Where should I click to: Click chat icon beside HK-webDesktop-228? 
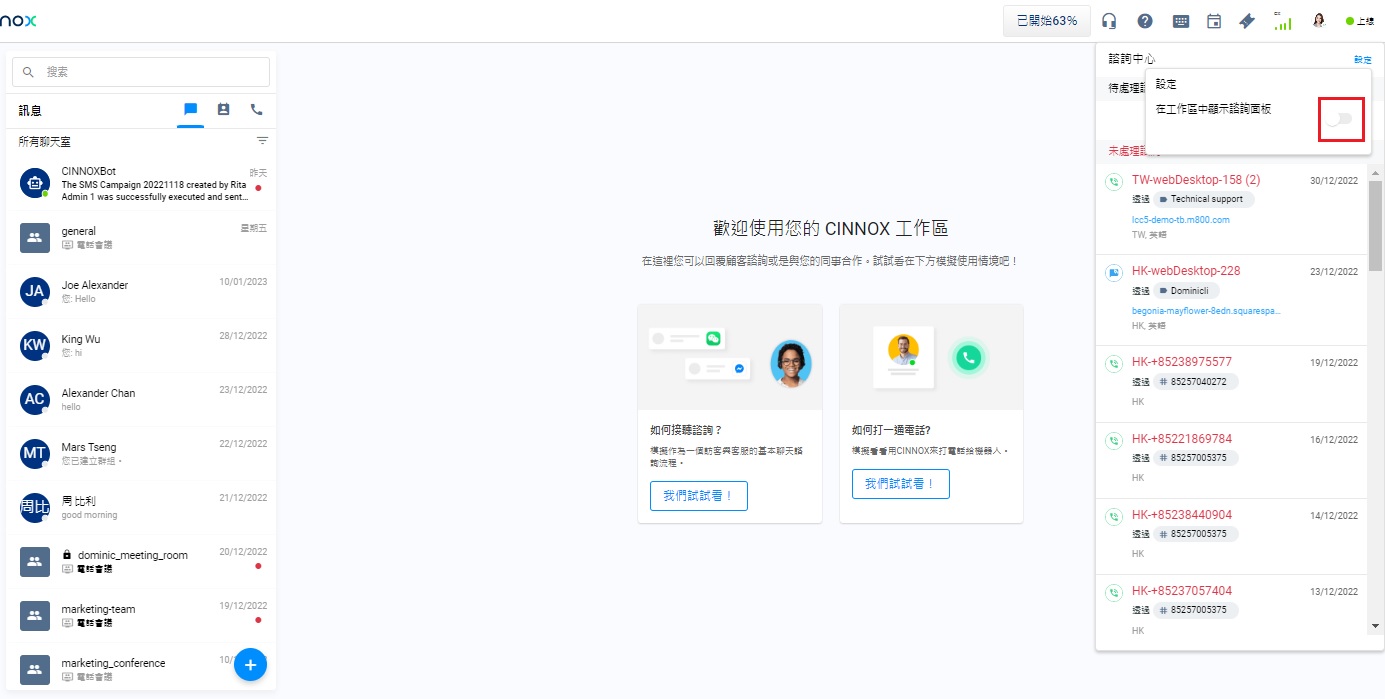tap(1113, 272)
